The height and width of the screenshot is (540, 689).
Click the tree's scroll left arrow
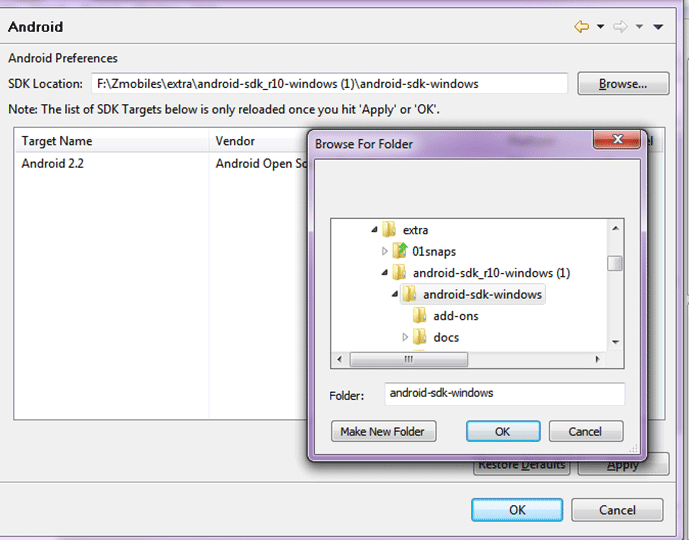pyautogui.click(x=339, y=359)
